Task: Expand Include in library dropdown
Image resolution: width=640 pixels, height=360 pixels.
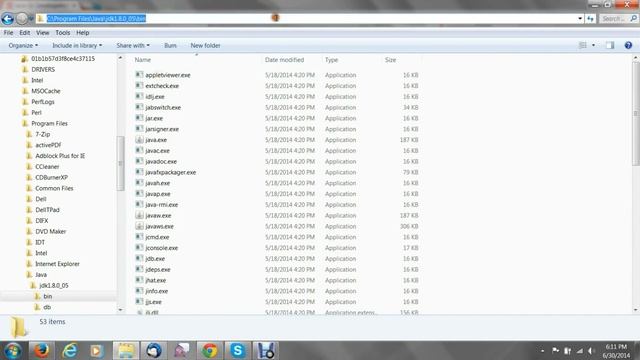Action: tap(77, 45)
